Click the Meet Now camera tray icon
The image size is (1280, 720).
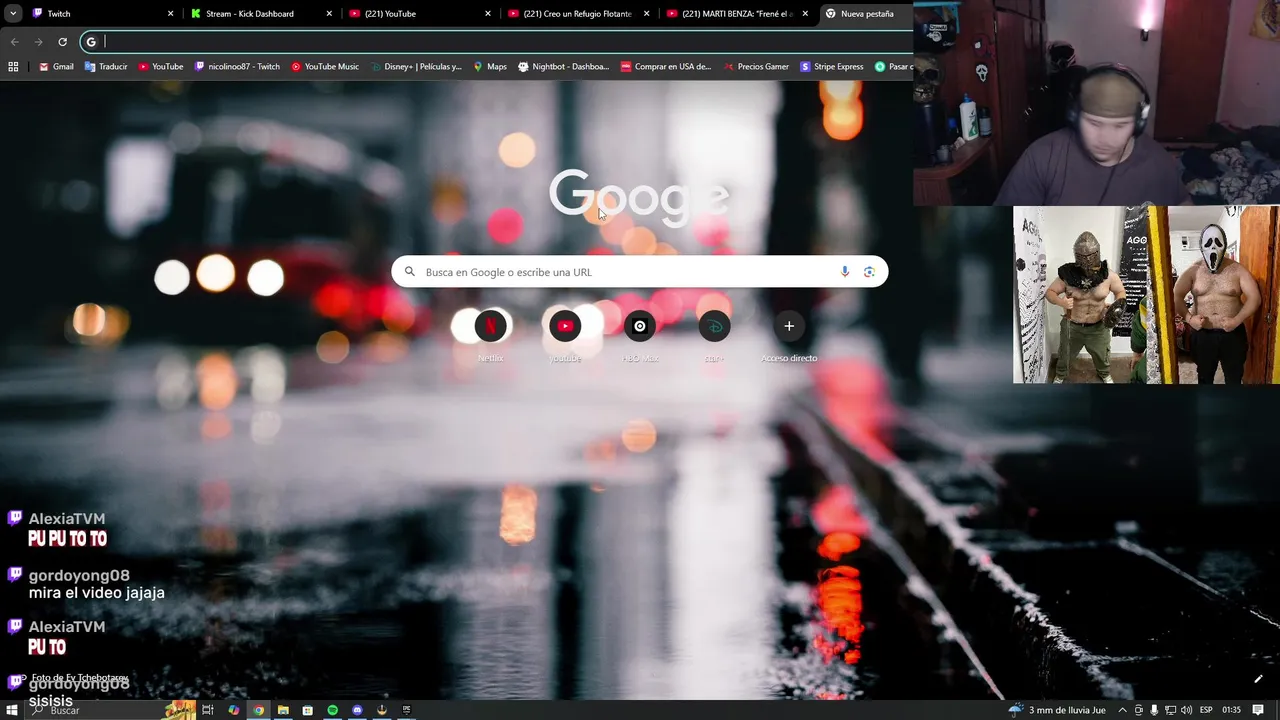(1138, 710)
